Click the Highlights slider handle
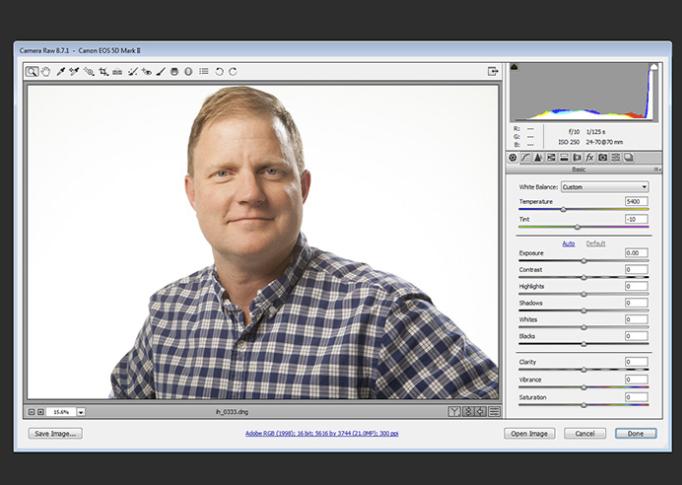 (584, 294)
